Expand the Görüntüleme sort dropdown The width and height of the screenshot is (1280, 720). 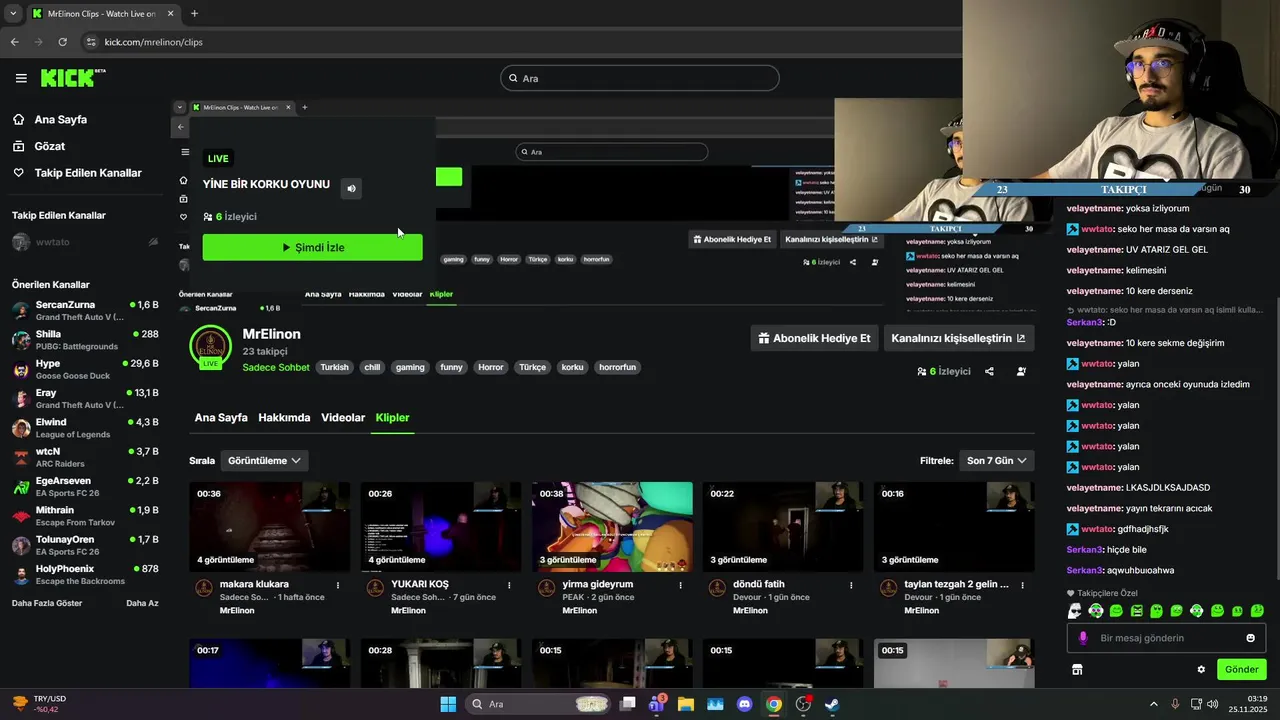pyautogui.click(x=264, y=461)
